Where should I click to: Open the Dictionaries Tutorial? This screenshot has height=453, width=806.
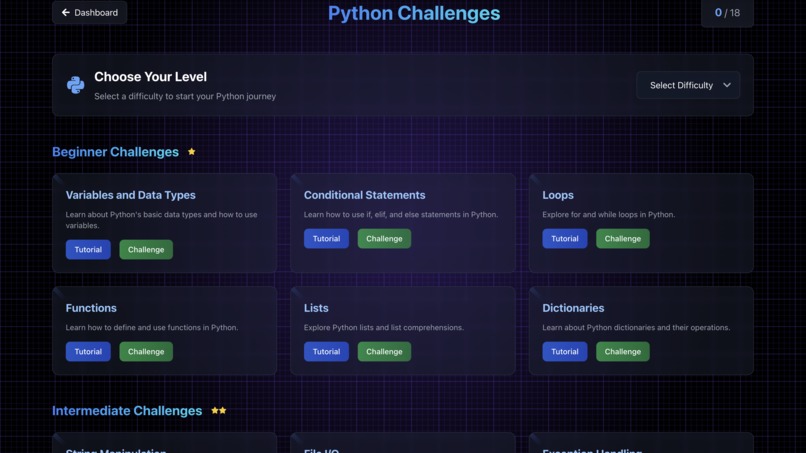pyautogui.click(x=565, y=352)
